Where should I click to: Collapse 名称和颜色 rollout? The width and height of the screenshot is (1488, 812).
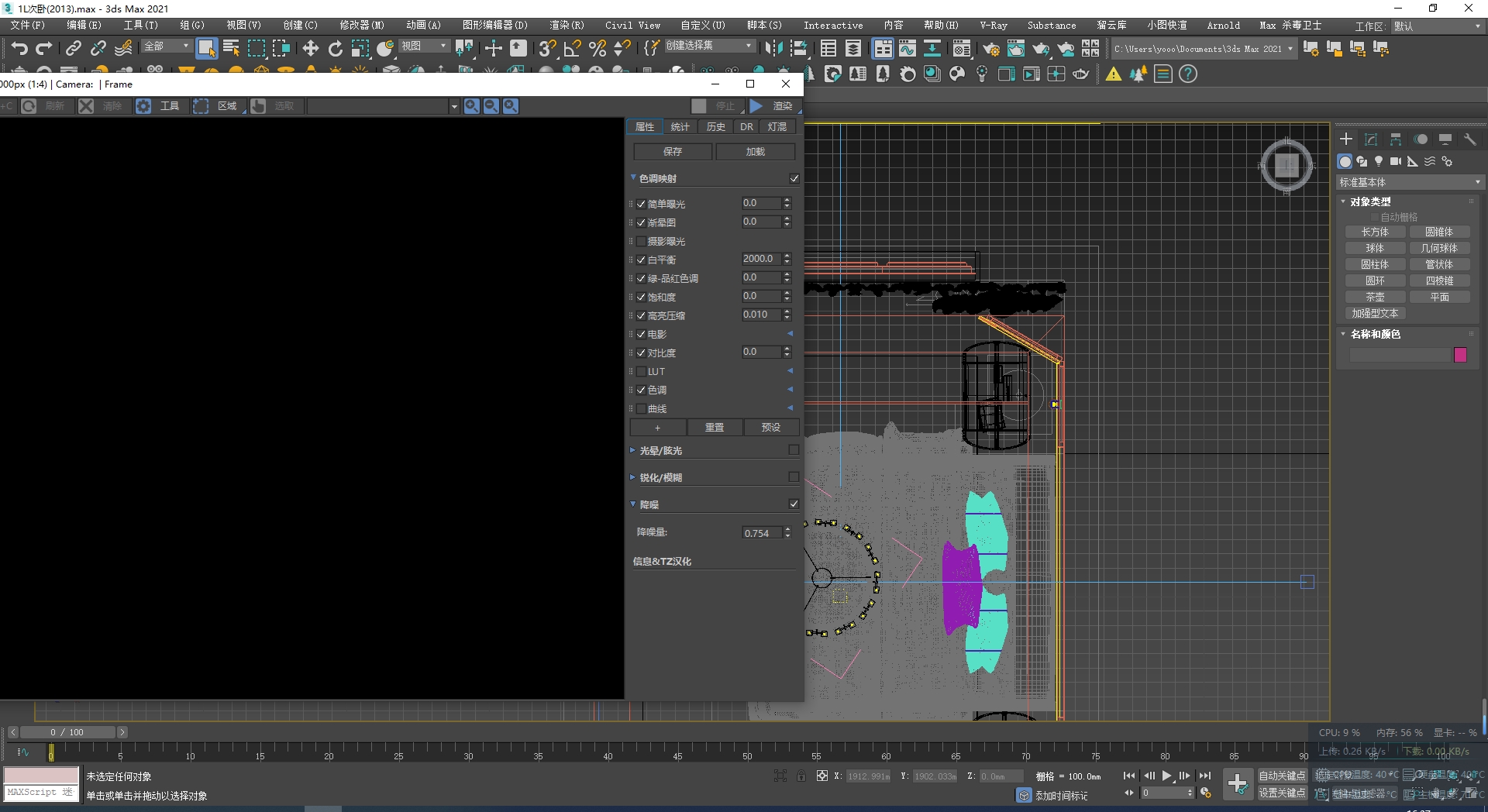coord(1343,334)
